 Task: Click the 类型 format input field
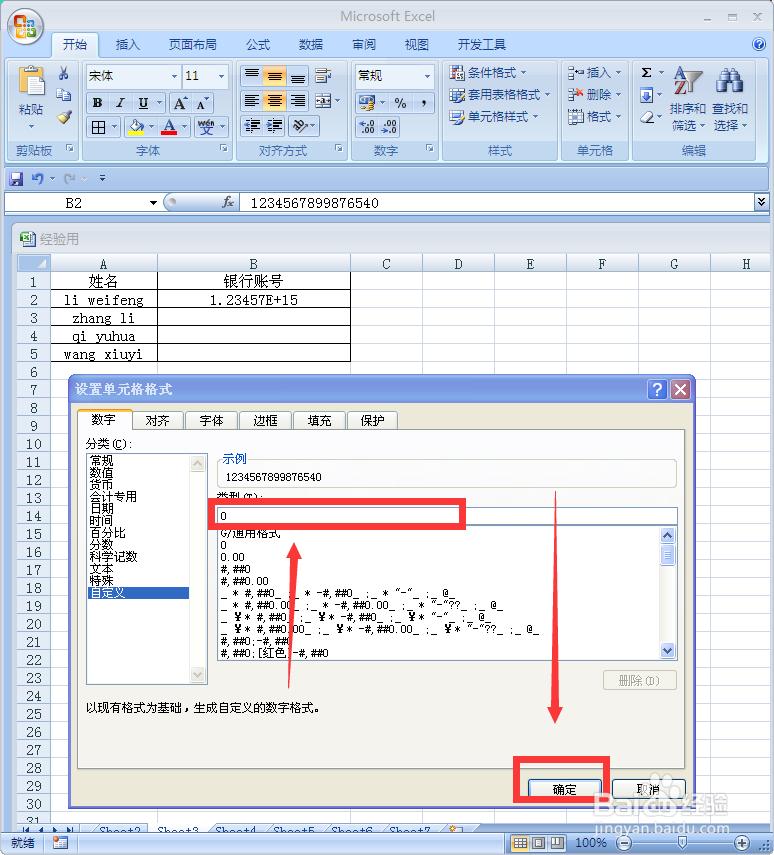[x=447, y=516]
